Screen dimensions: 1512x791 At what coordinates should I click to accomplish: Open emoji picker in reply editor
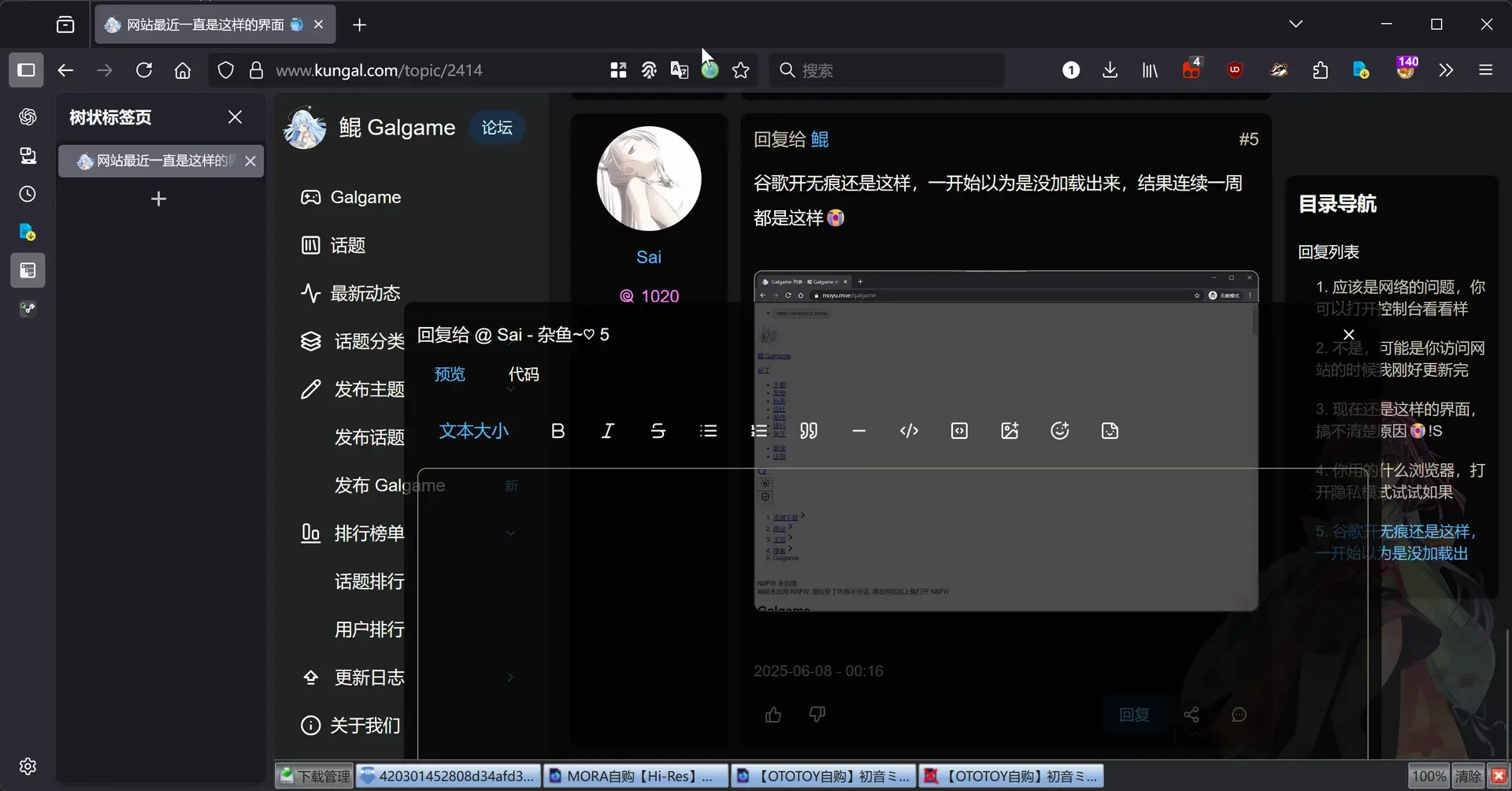pyautogui.click(x=1060, y=431)
